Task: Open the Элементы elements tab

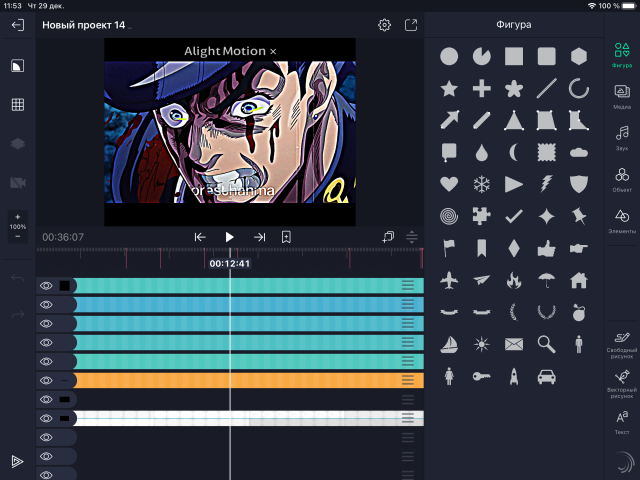Action: point(622,221)
